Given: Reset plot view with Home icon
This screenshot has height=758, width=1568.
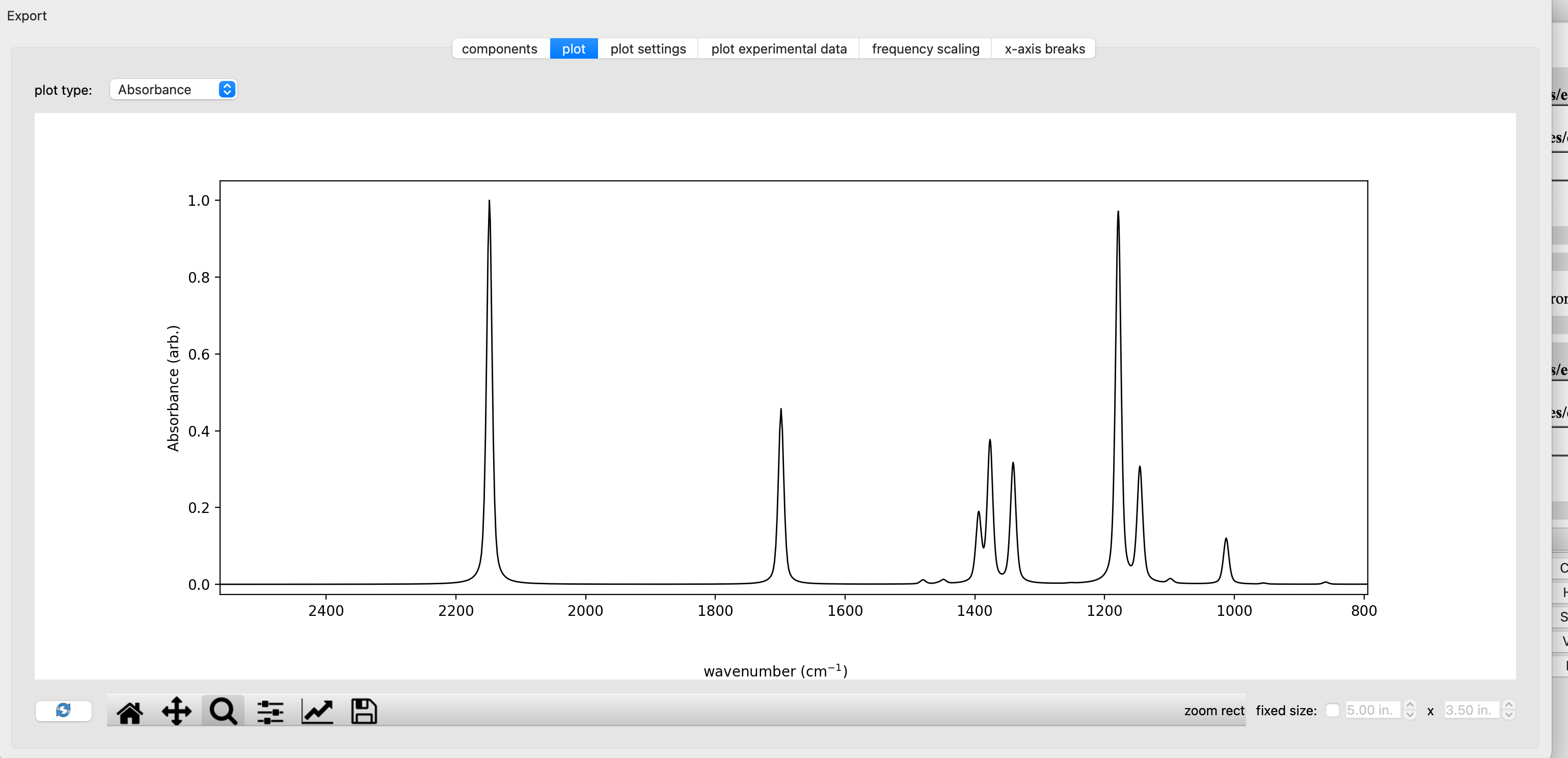Looking at the screenshot, I should (x=130, y=711).
